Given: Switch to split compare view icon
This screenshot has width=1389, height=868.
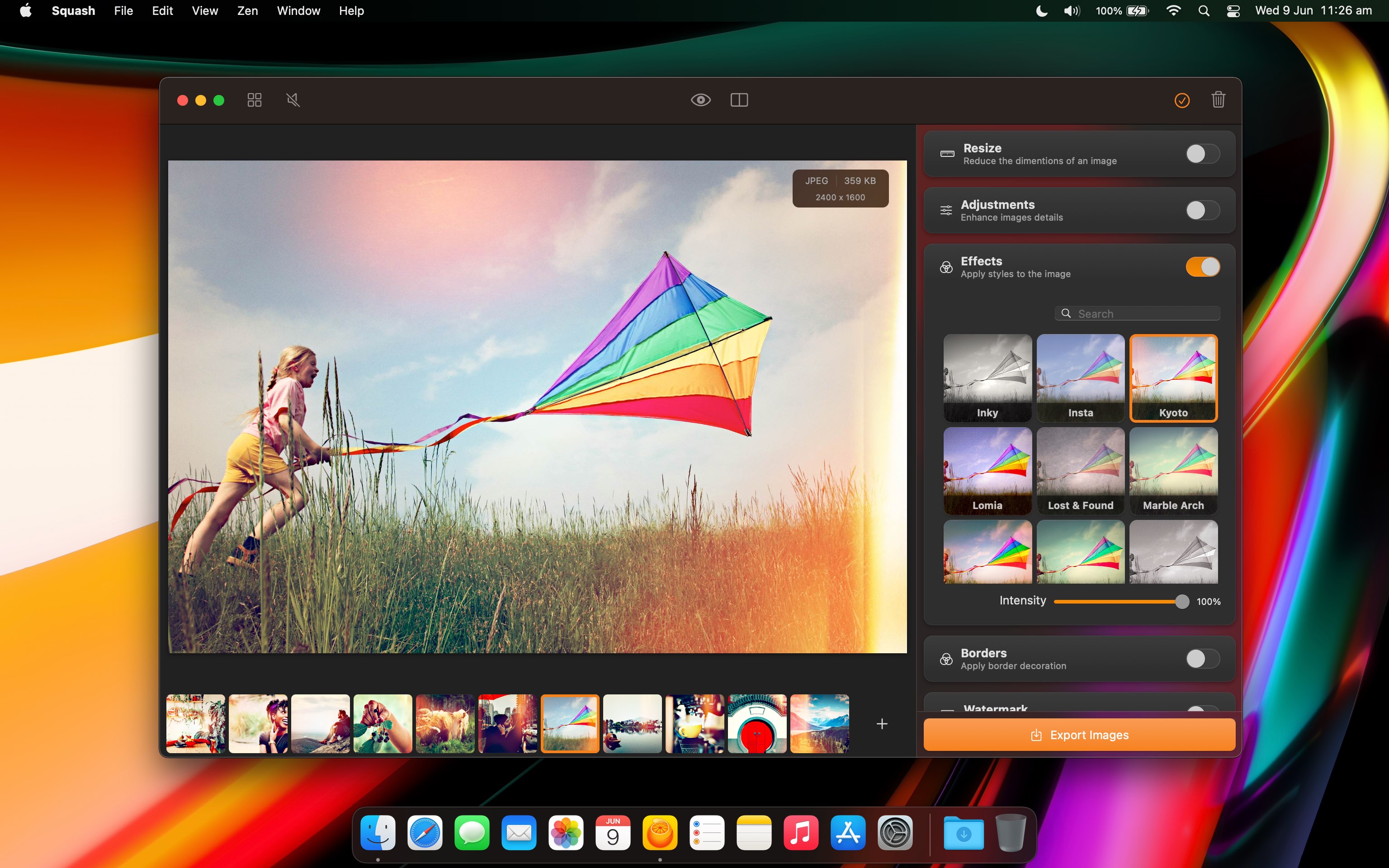Looking at the screenshot, I should [739, 100].
